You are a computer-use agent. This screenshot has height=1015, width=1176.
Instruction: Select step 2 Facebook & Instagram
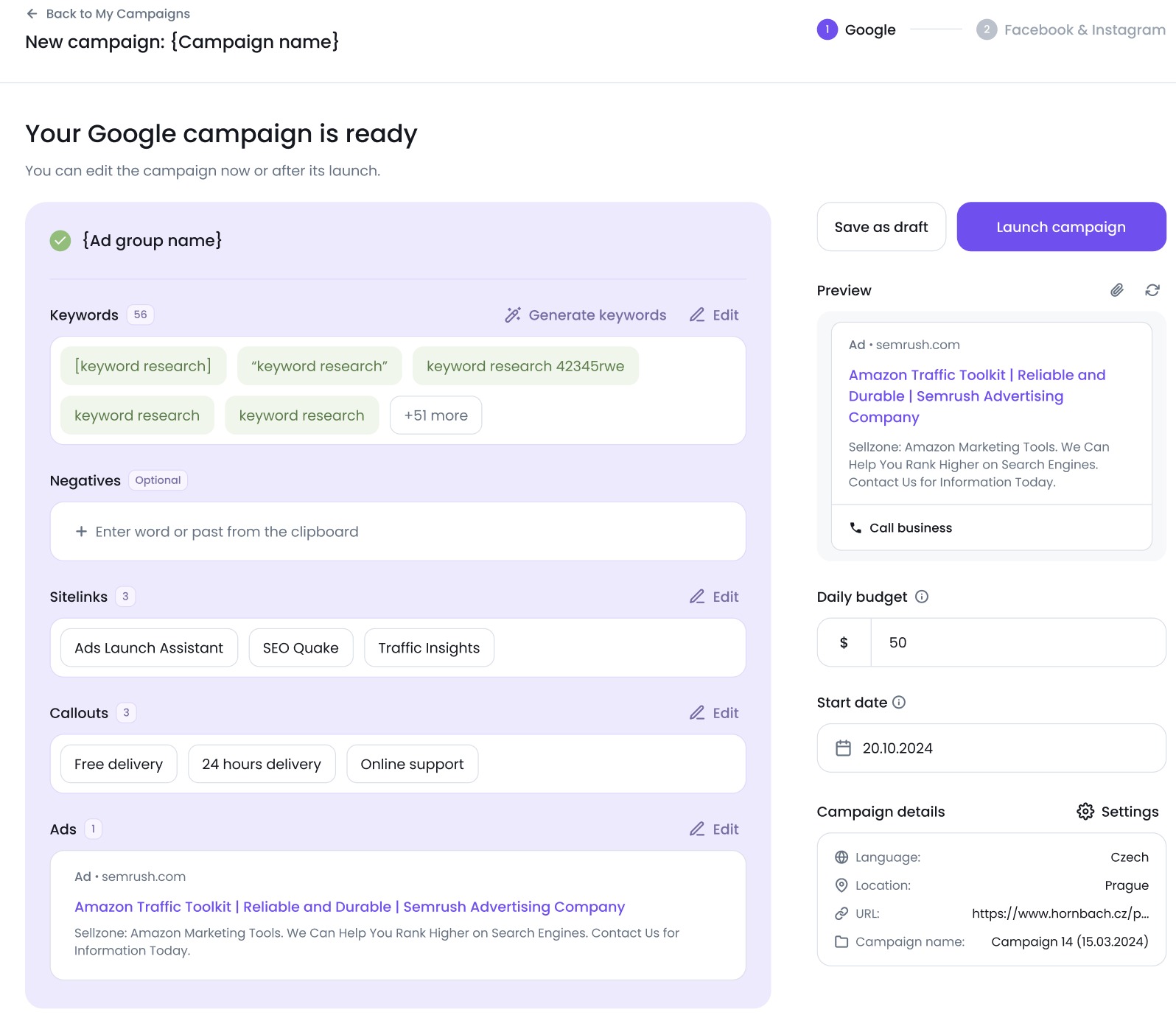coord(1071,29)
